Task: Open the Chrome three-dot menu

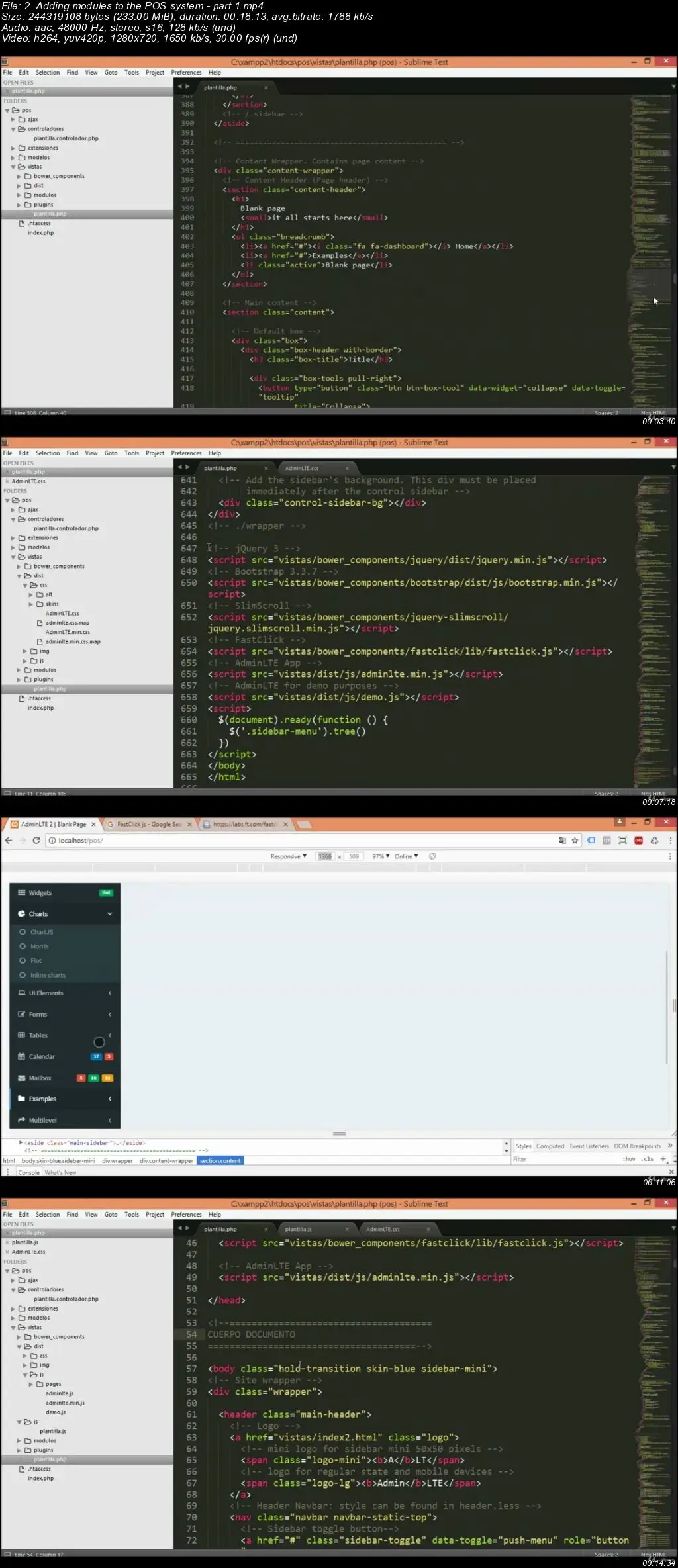Action: 670,840
